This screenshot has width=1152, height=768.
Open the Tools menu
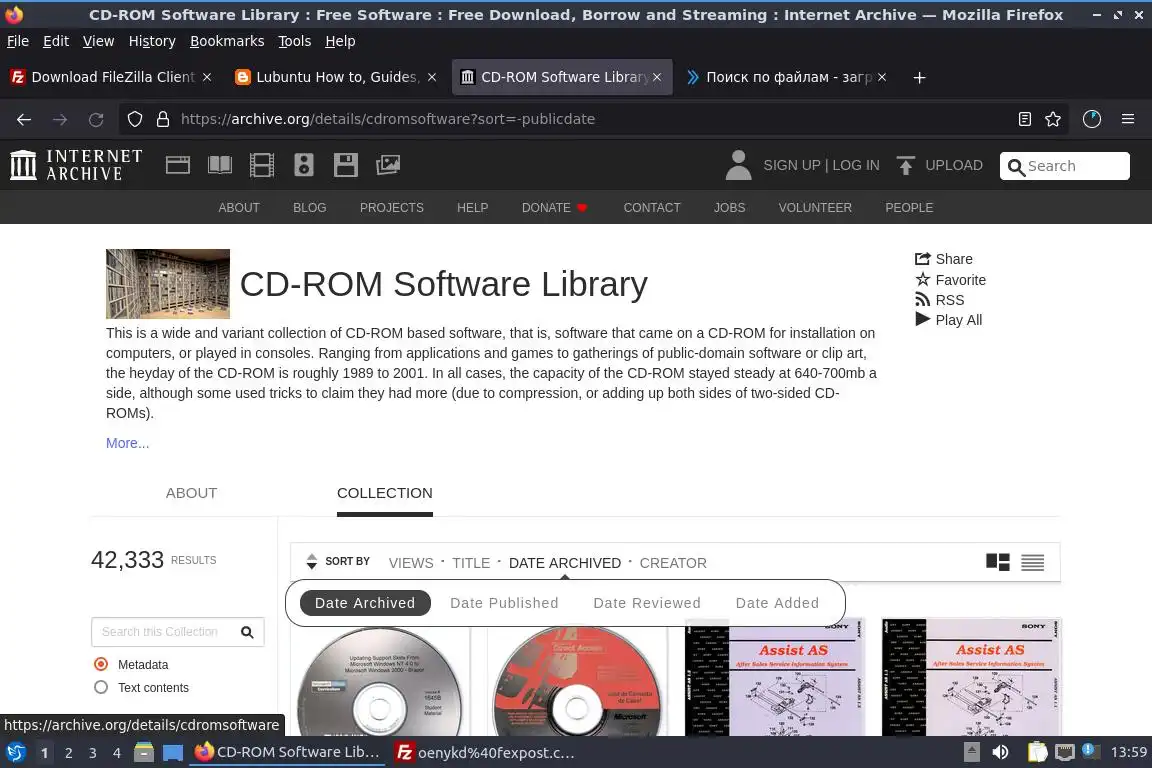295,41
